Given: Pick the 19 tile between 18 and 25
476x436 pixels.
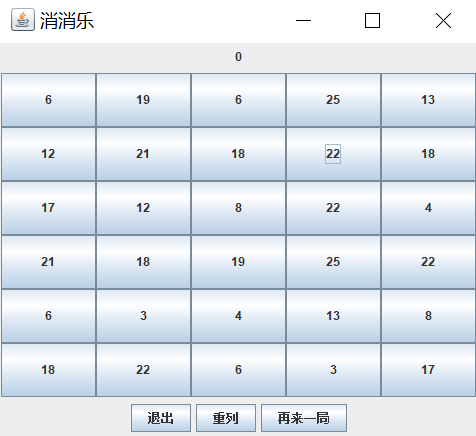Looking at the screenshot, I should 238,262.
